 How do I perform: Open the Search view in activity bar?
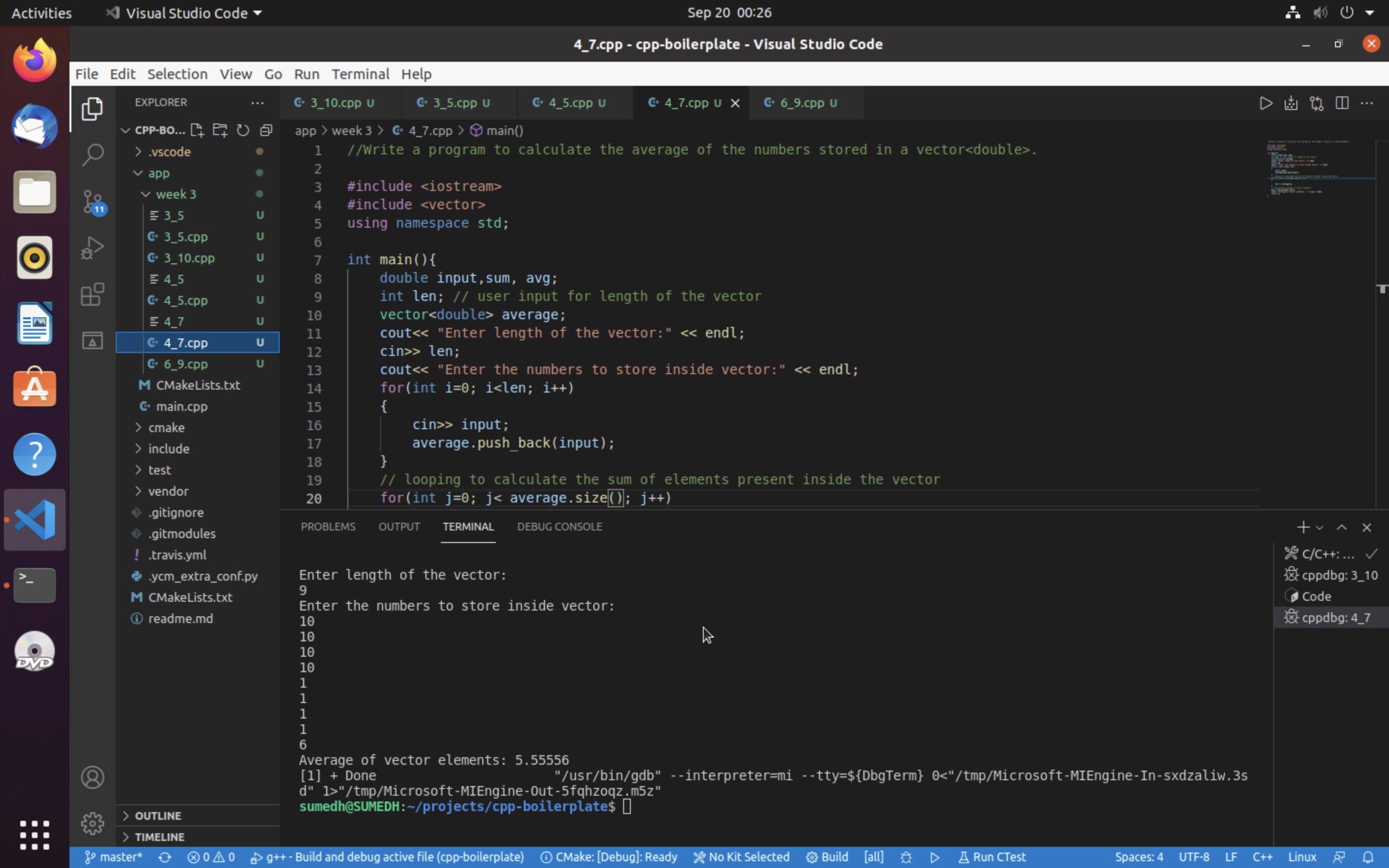coord(93,154)
